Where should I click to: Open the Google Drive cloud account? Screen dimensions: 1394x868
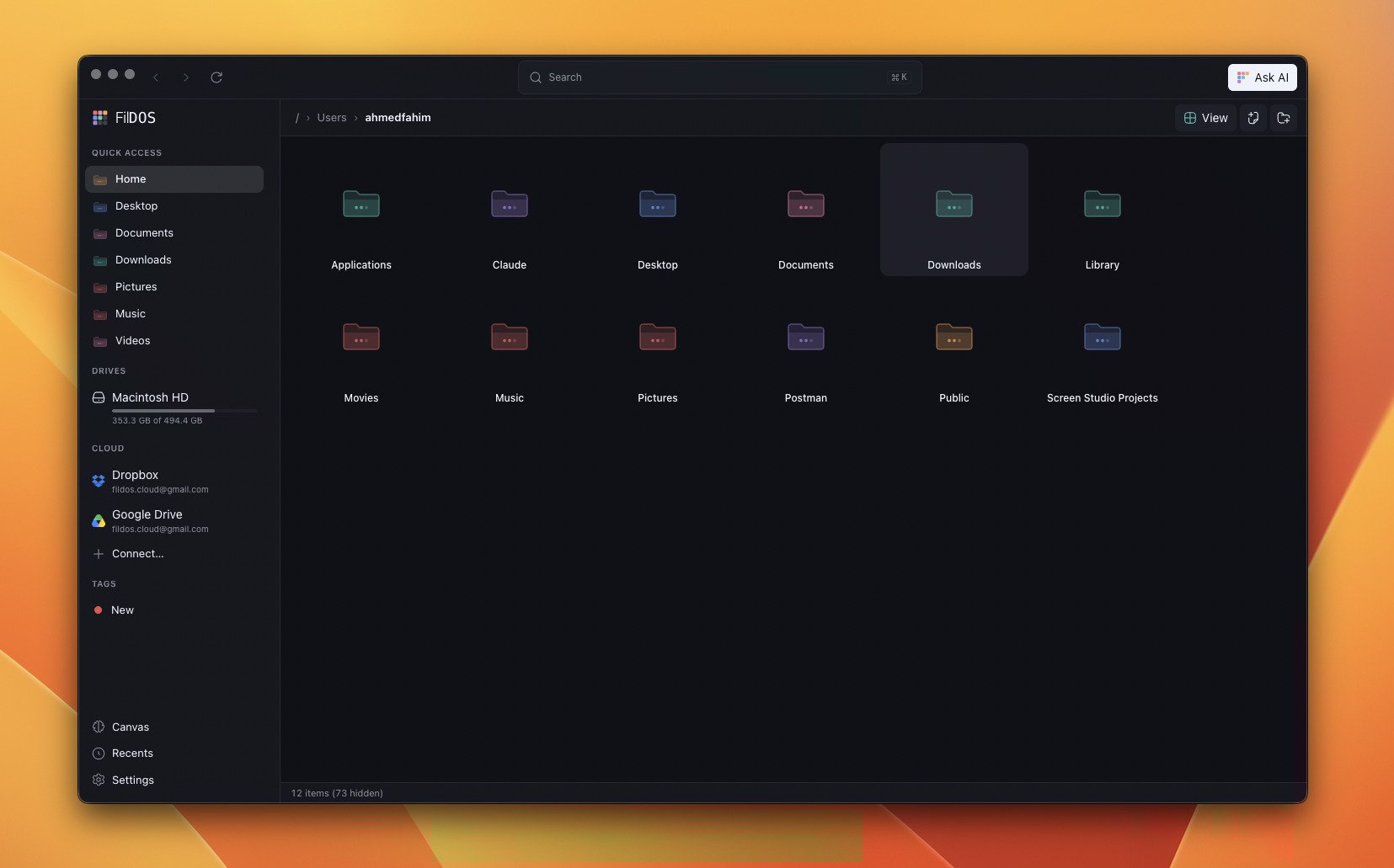174,520
